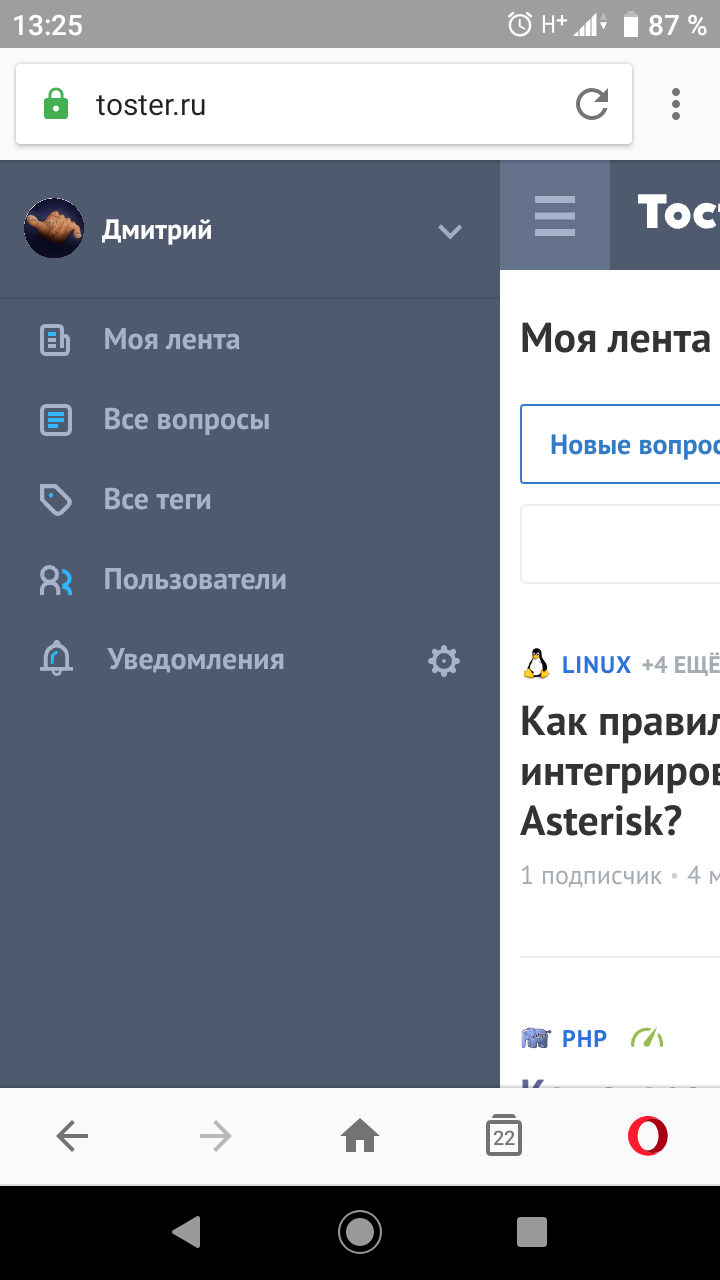Tap Дмитрий's profile avatar
Screen dimensions: 720x1280
(54, 229)
